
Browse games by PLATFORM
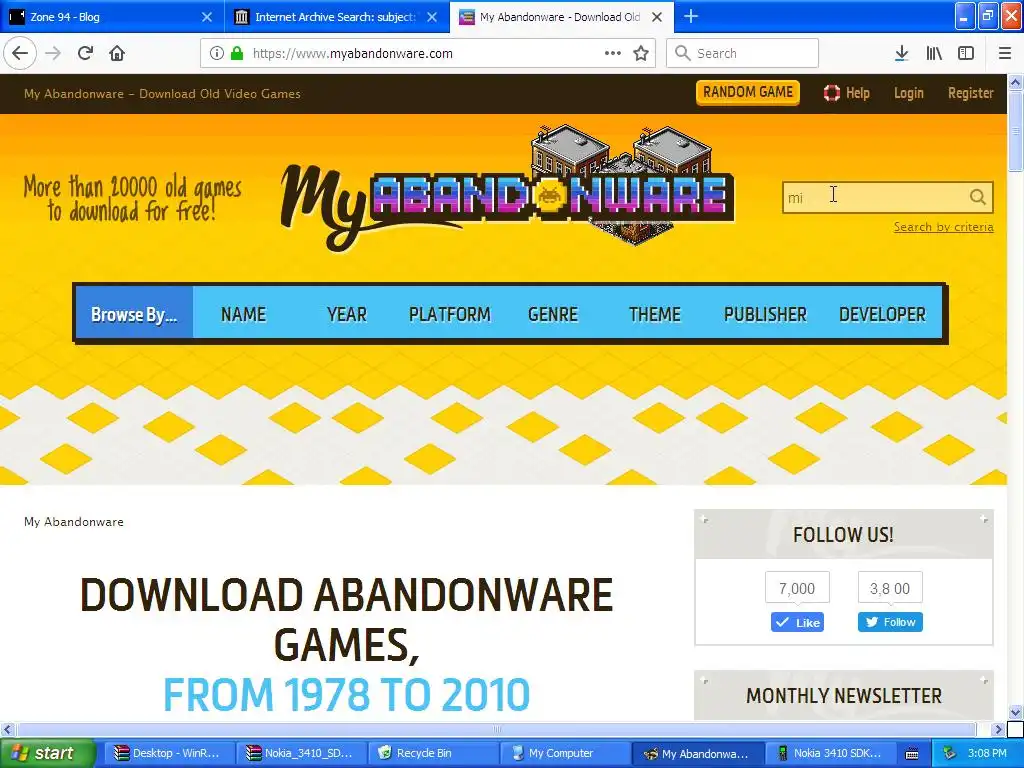click(449, 314)
